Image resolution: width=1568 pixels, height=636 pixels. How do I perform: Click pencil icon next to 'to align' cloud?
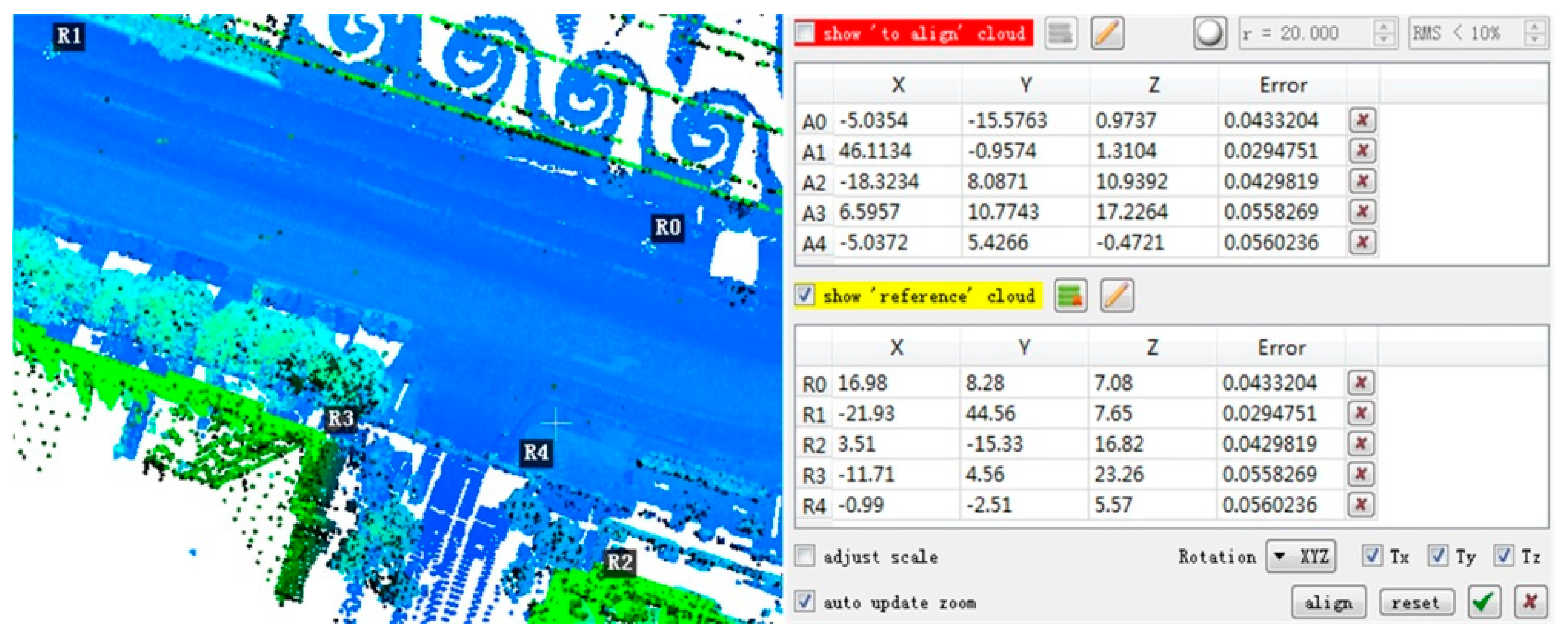point(1107,33)
